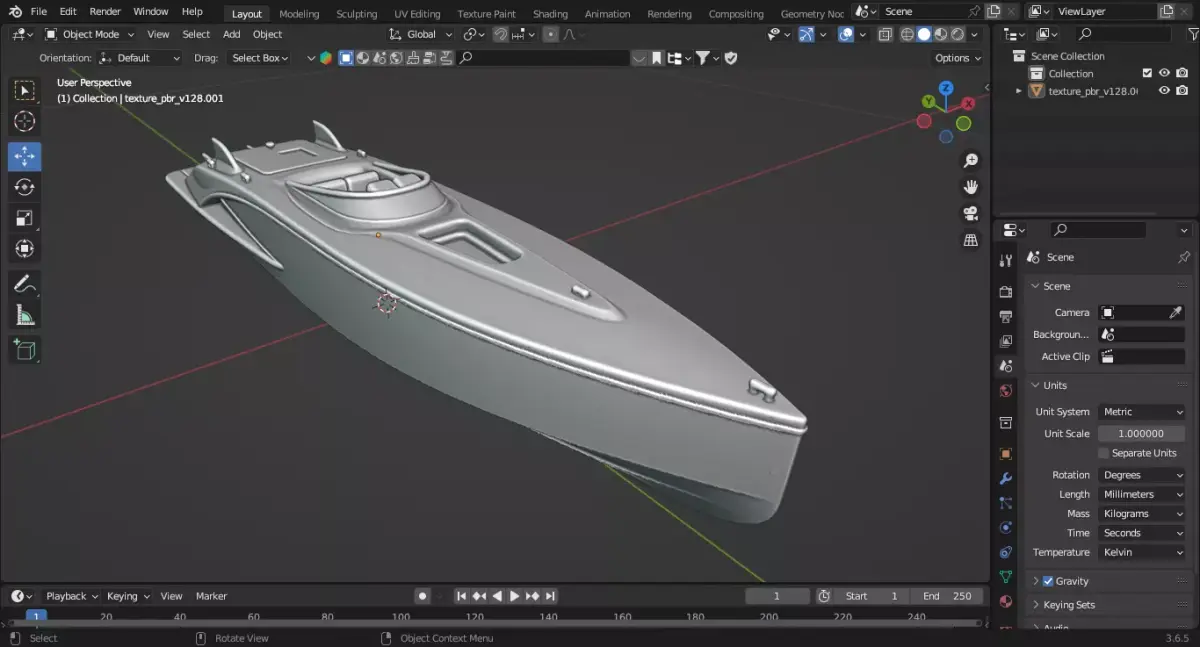Choose the Rotate tool

click(25, 187)
